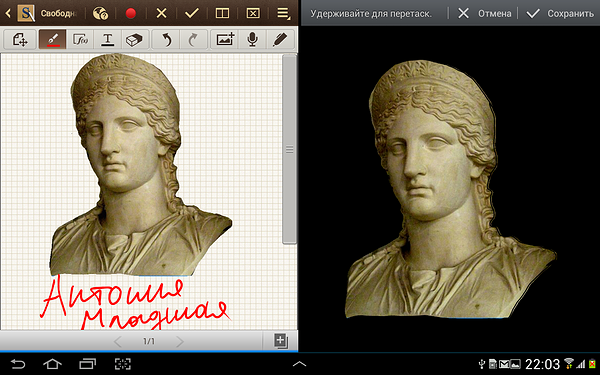Open the Gmail notification icon
The width and height of the screenshot is (600, 375).
(504, 364)
